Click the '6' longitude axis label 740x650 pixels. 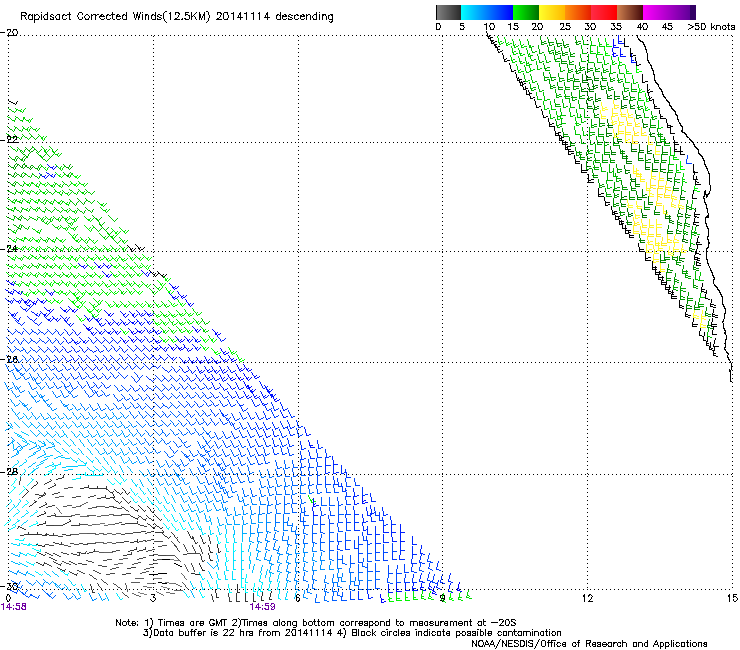point(298,598)
